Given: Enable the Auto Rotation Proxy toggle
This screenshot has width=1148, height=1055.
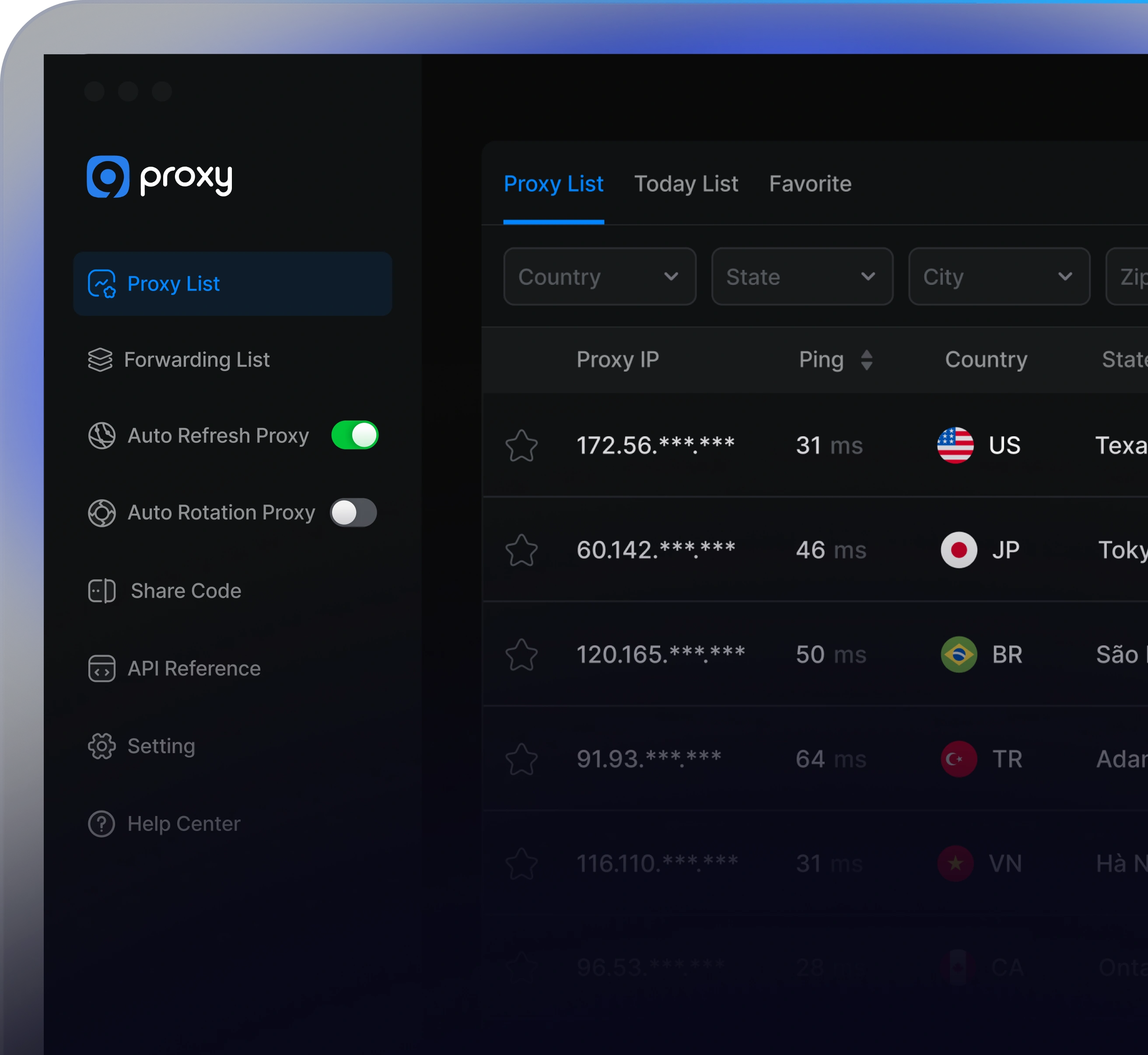Looking at the screenshot, I should [353, 513].
